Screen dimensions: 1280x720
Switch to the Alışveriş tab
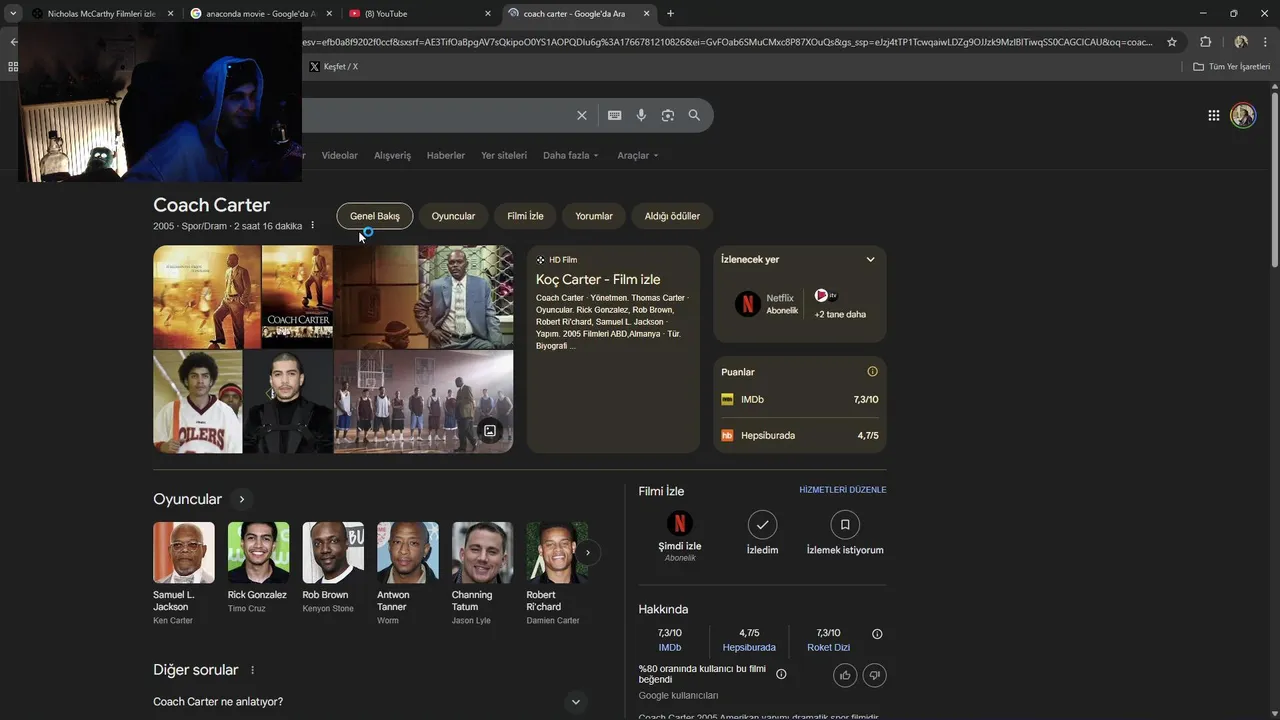pos(392,155)
